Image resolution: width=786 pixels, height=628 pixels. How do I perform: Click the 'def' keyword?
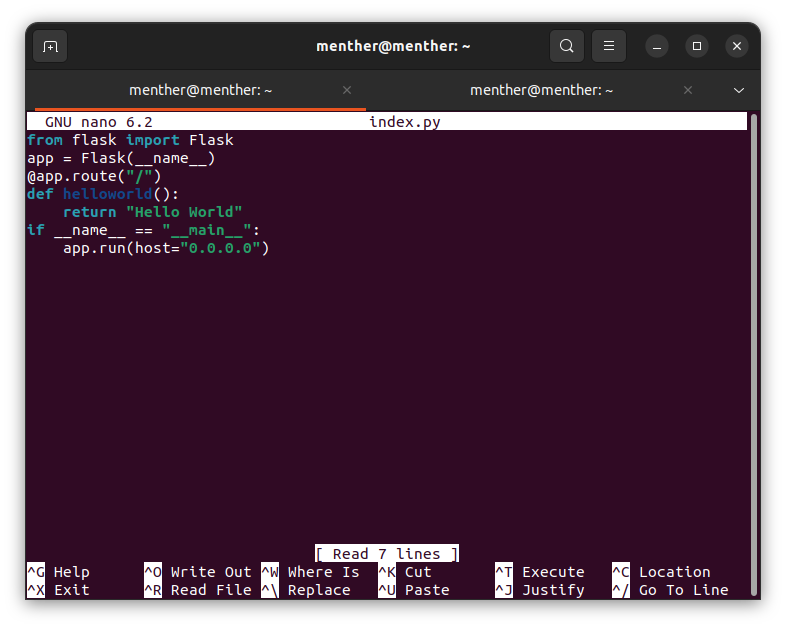coord(40,194)
